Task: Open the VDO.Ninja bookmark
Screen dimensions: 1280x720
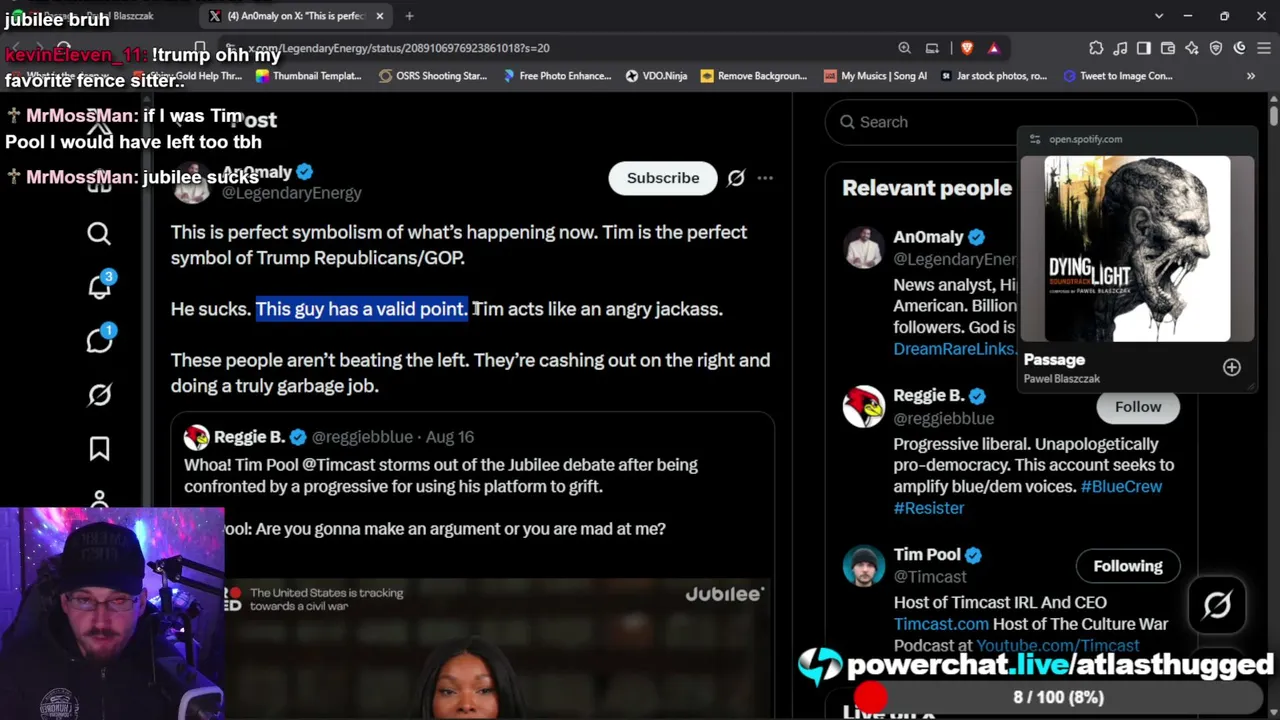Action: tap(656, 76)
